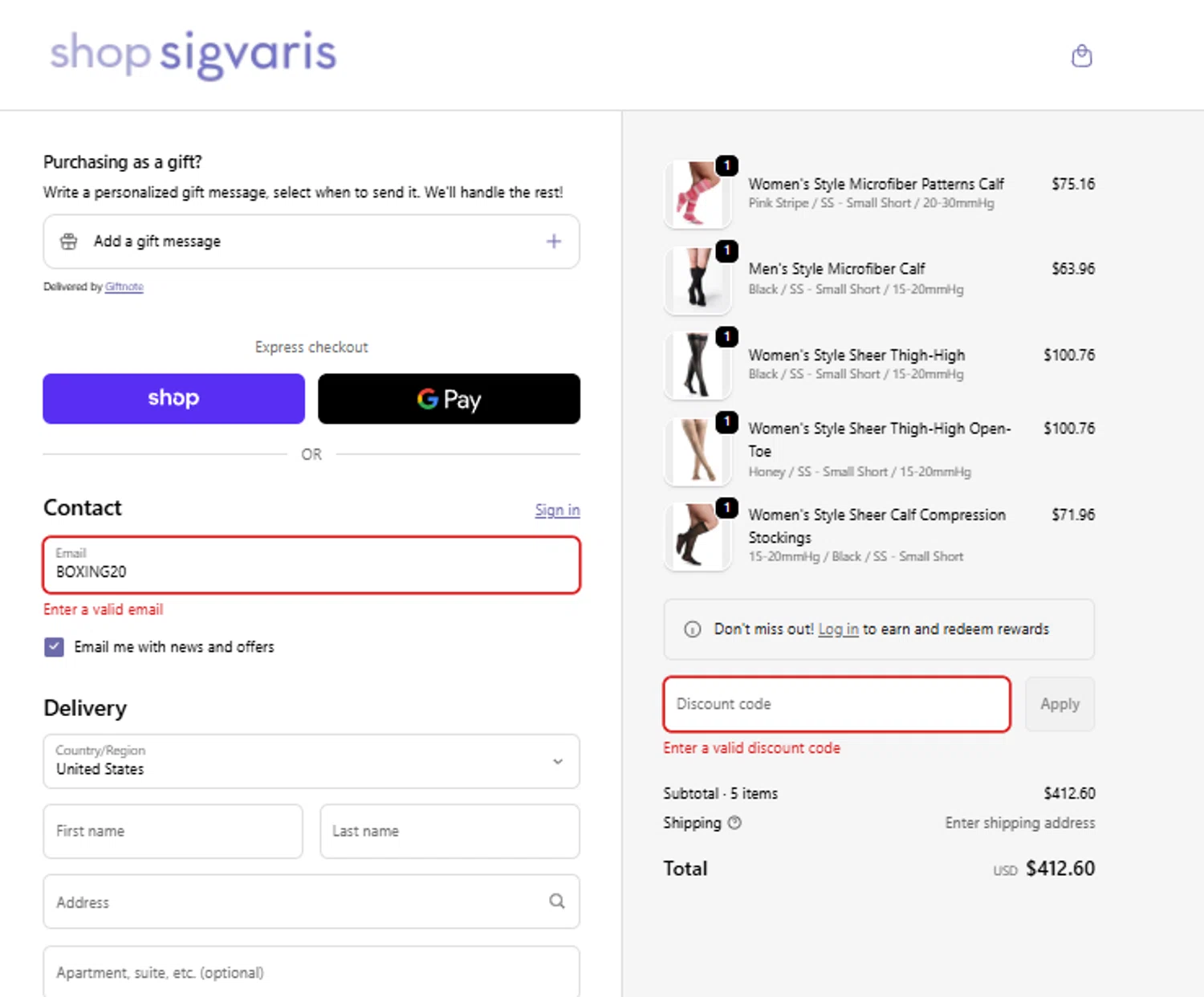Focus the Apartment, suite field
Viewport: 1204px width, 997px height.
point(311,971)
